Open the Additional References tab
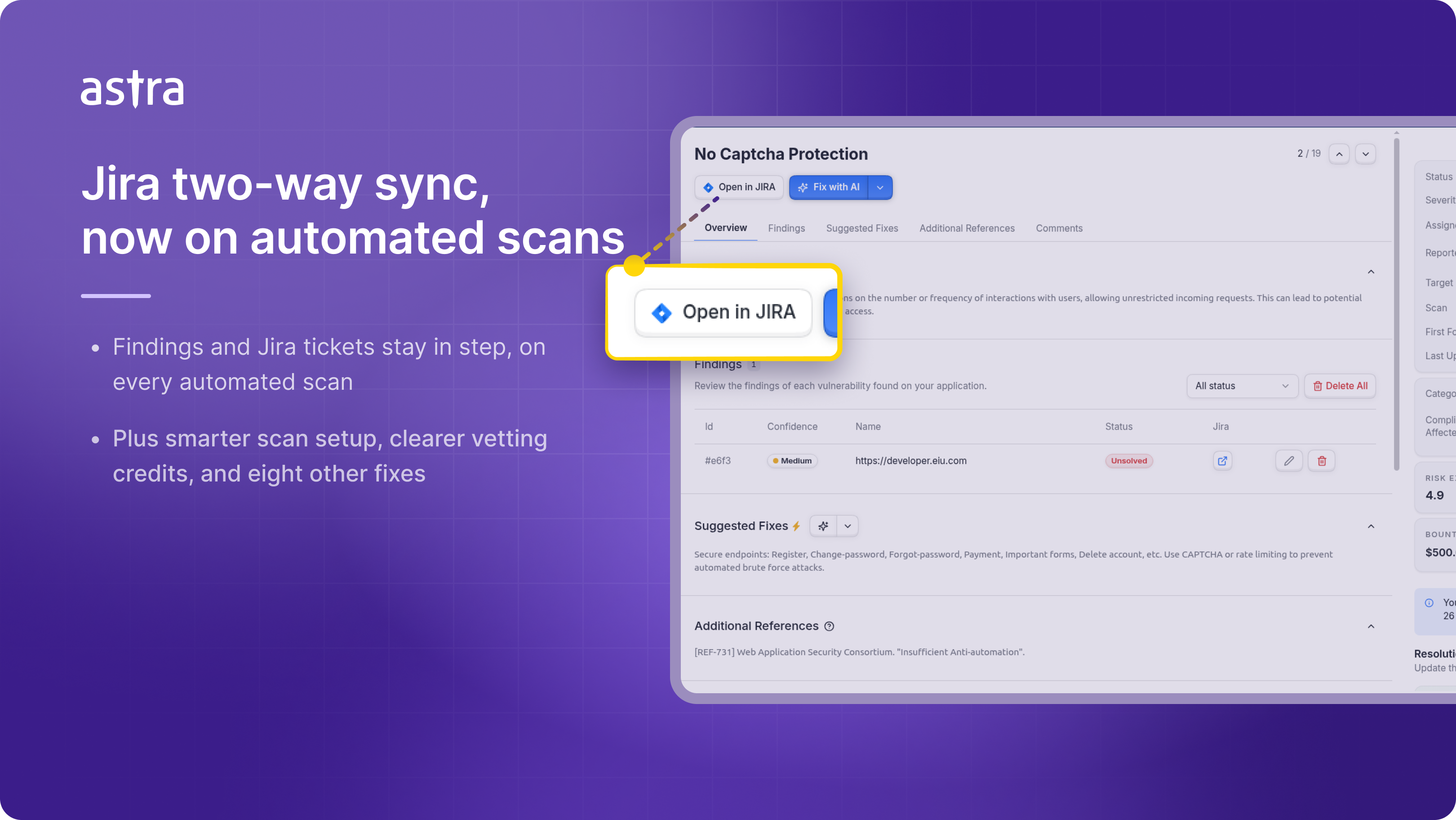 (967, 228)
